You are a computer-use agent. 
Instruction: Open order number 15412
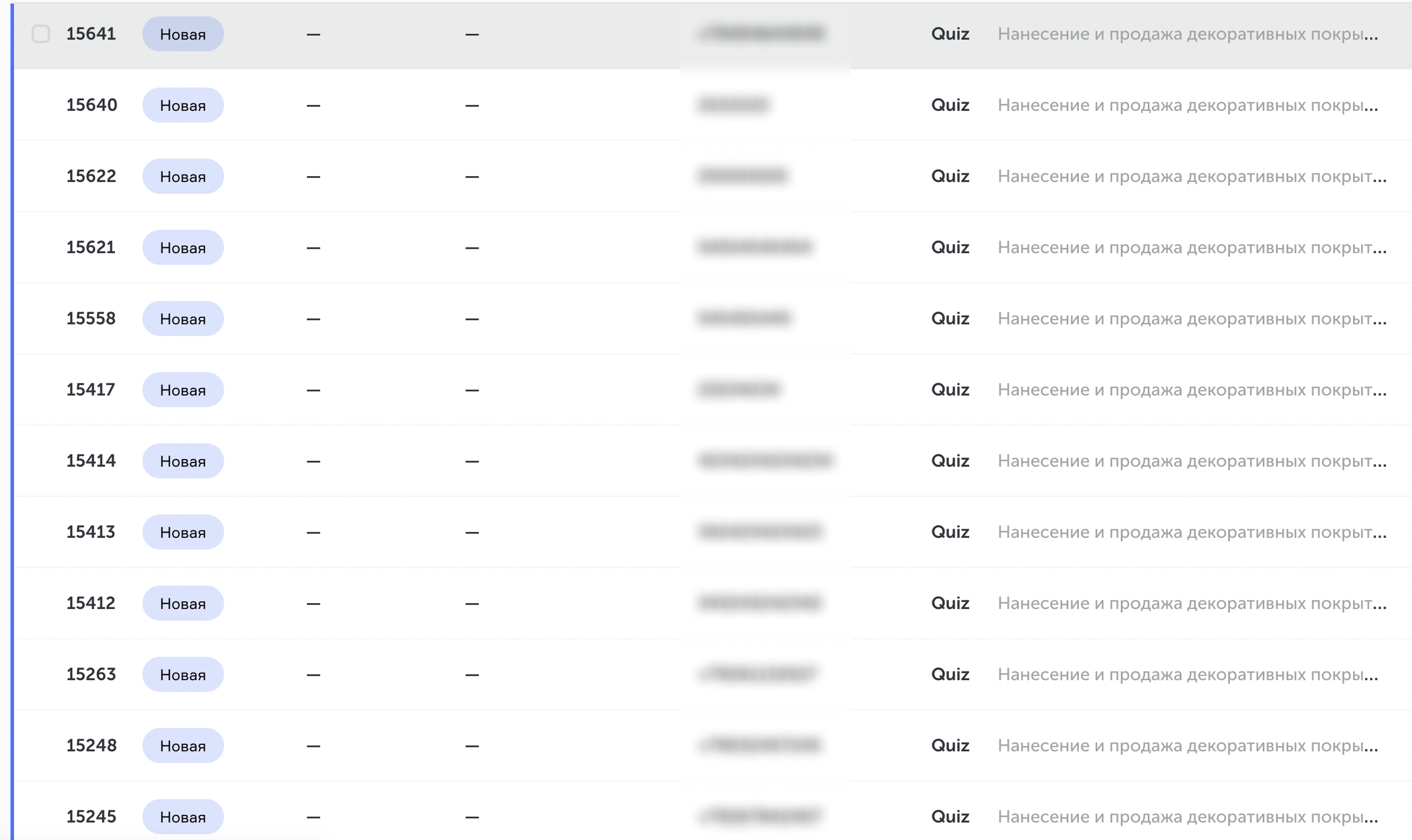(91, 603)
